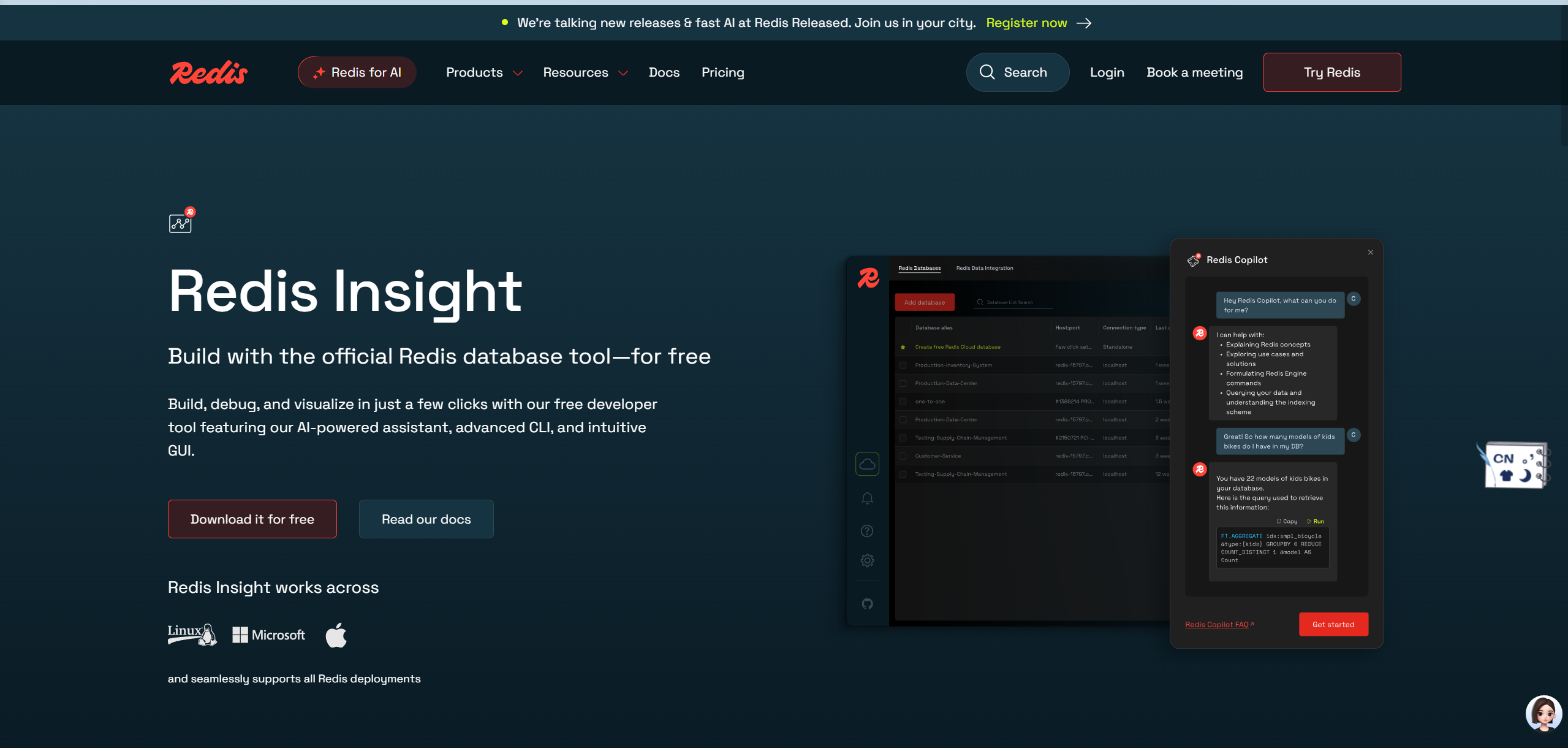Image resolution: width=1568 pixels, height=748 pixels.
Task: Click the Connection type column header
Action: 1124,328
